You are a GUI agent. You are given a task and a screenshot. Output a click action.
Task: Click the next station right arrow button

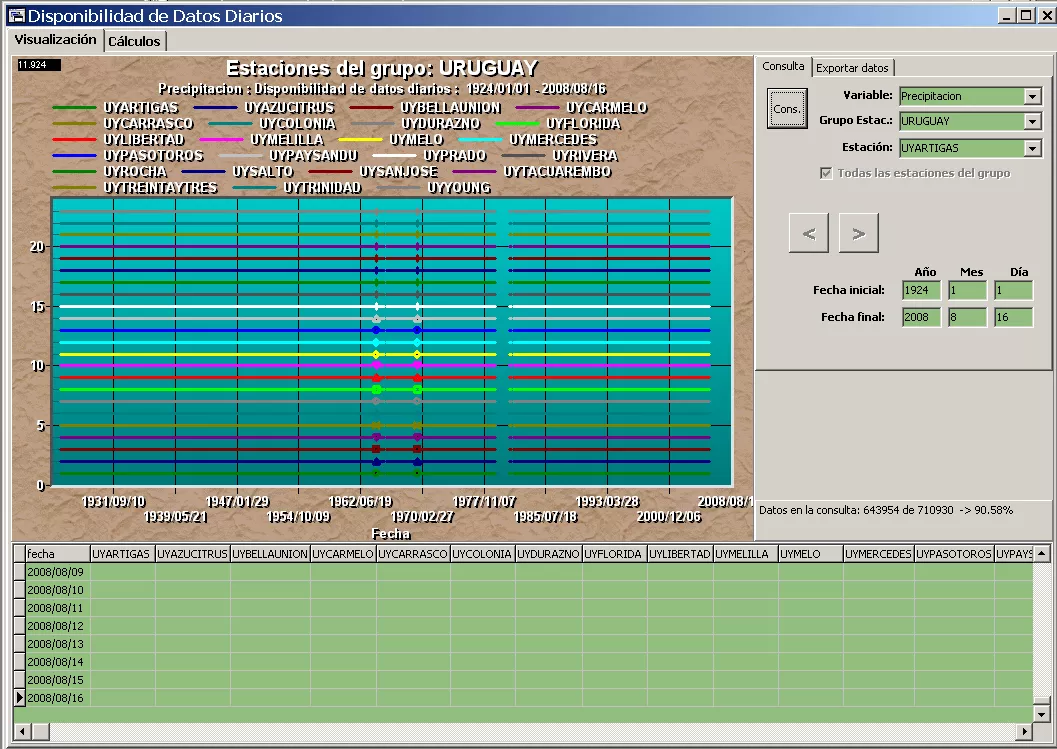(858, 233)
